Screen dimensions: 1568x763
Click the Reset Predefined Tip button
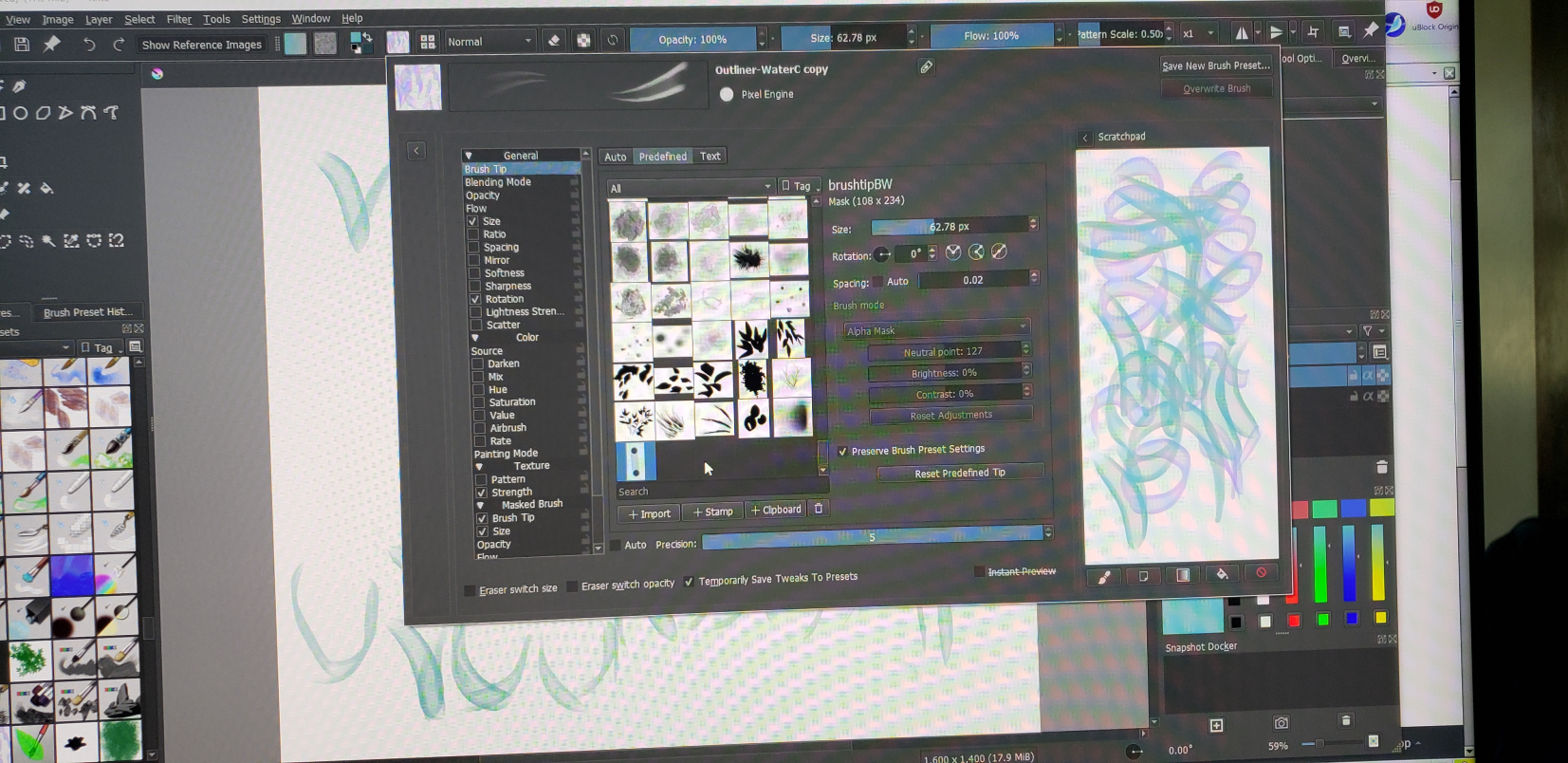click(x=959, y=473)
